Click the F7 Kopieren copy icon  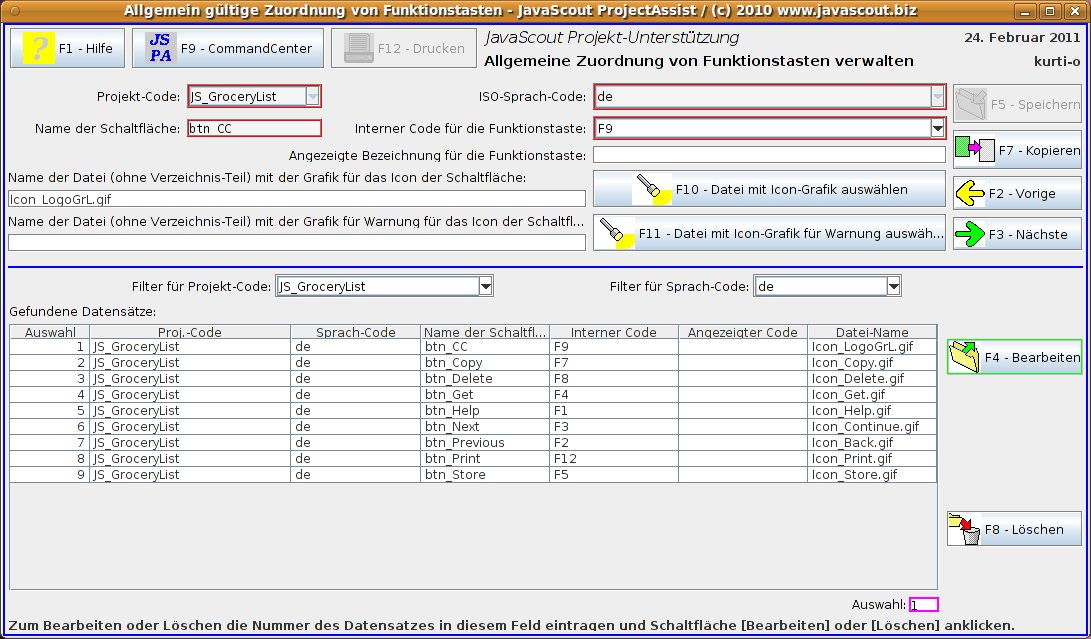971,150
